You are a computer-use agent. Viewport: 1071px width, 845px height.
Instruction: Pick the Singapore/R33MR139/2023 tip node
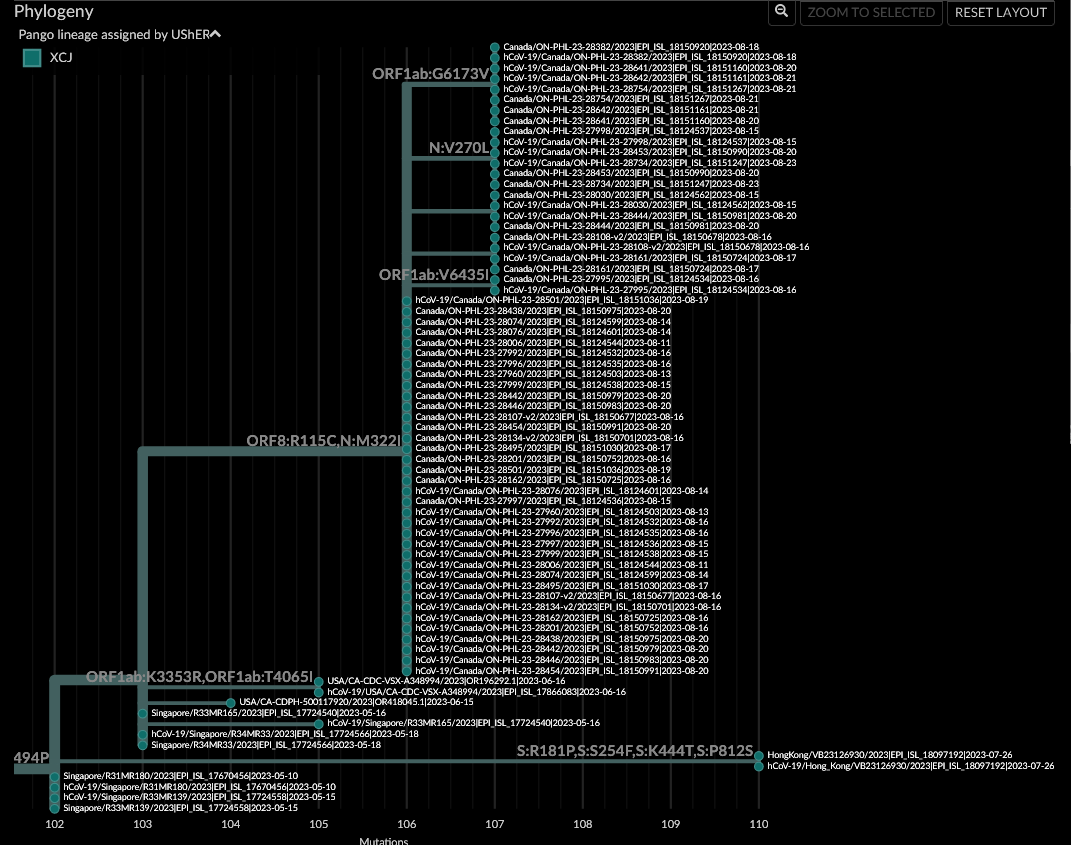[x=55, y=809]
